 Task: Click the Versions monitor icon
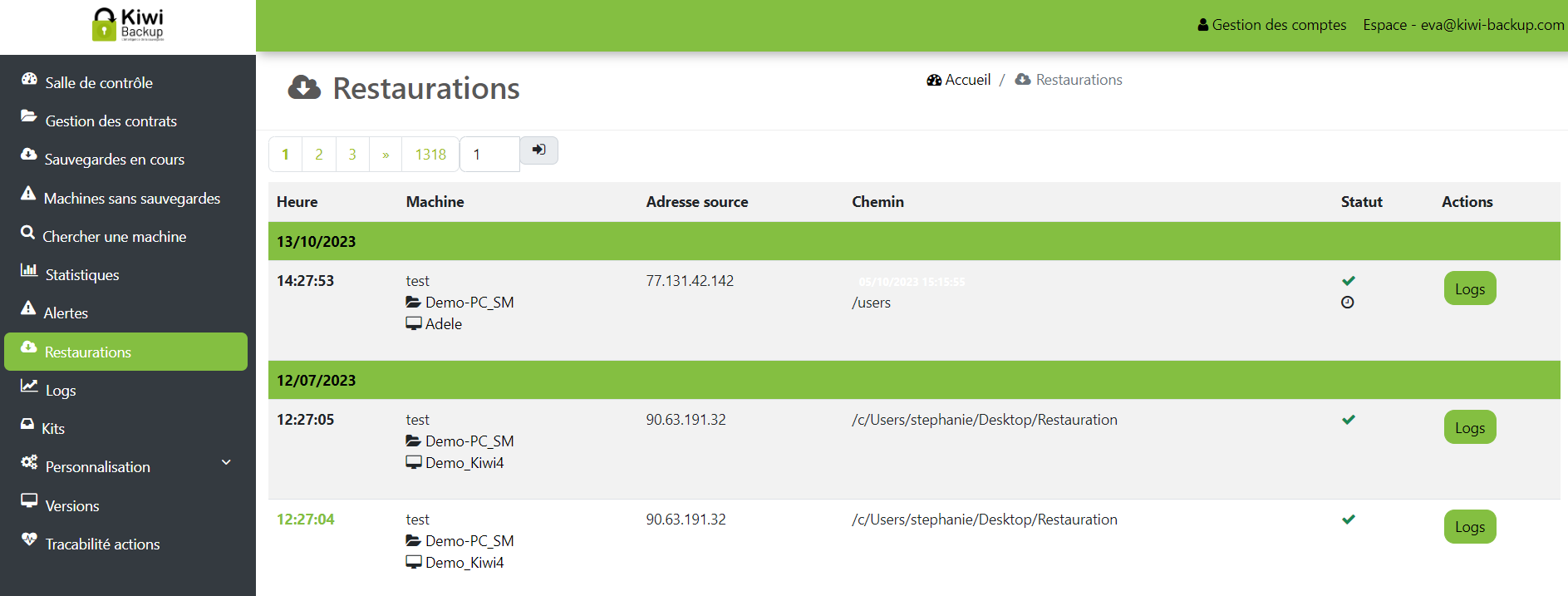29,500
